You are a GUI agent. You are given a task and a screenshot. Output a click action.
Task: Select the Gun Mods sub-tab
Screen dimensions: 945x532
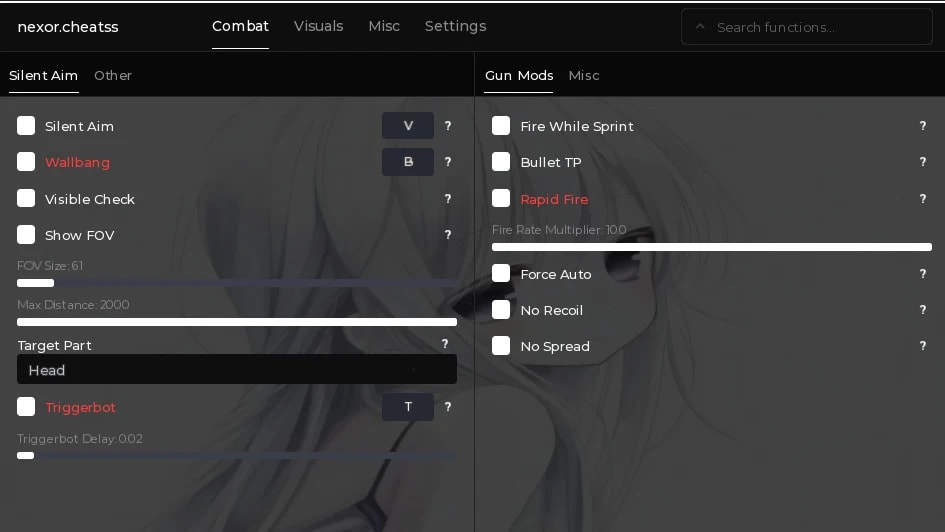coord(519,75)
